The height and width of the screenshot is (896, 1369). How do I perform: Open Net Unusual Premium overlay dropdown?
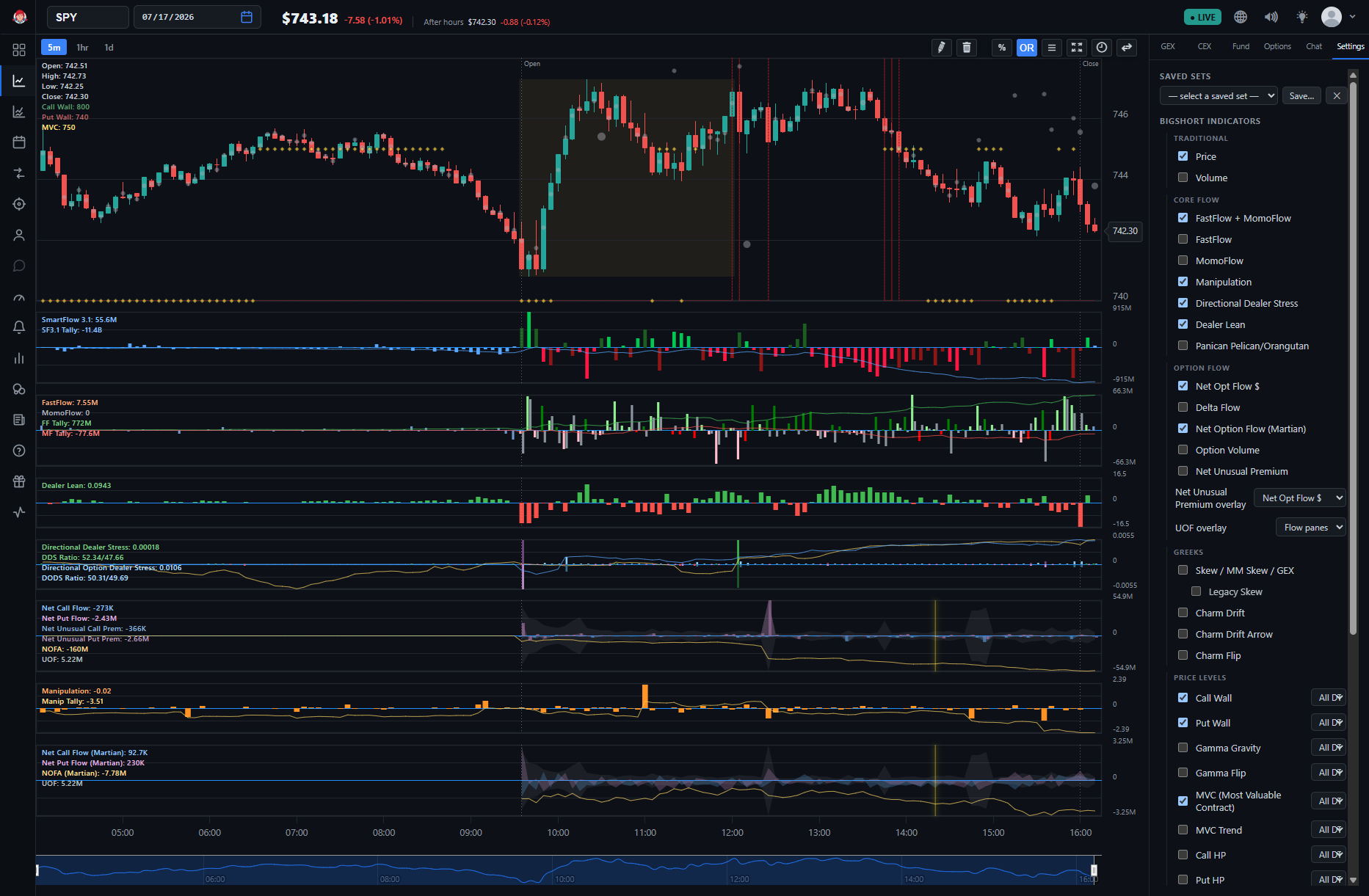coord(1300,498)
